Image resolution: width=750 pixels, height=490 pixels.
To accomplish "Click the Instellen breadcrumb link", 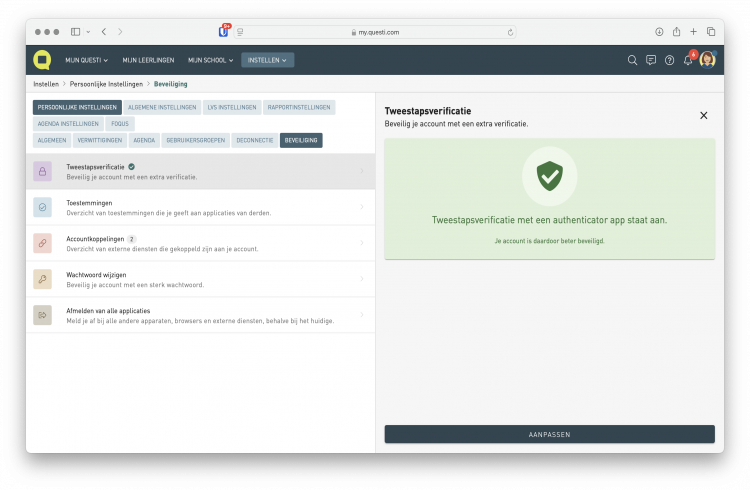I will (46, 84).
